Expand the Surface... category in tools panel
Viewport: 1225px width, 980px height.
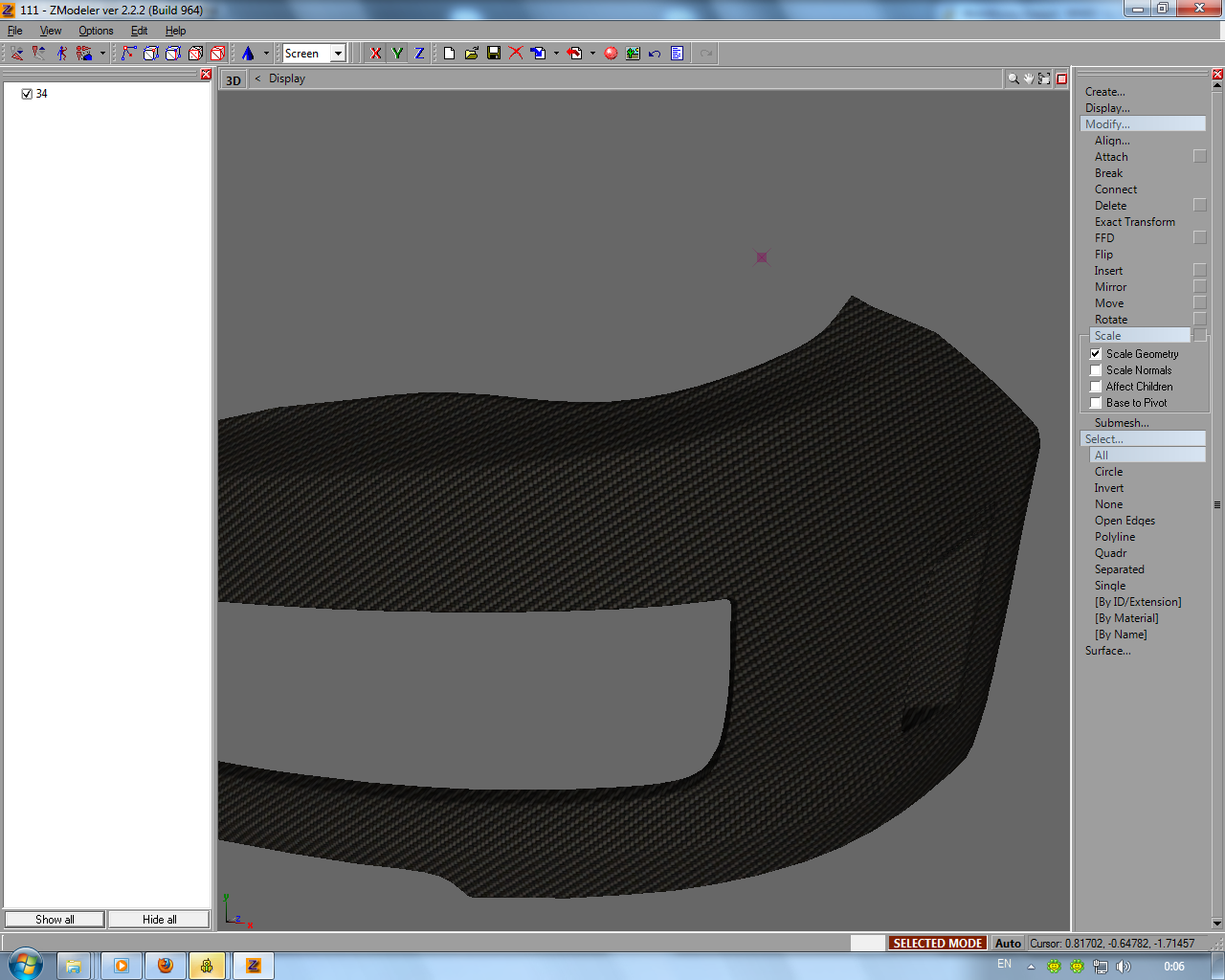(x=1107, y=651)
